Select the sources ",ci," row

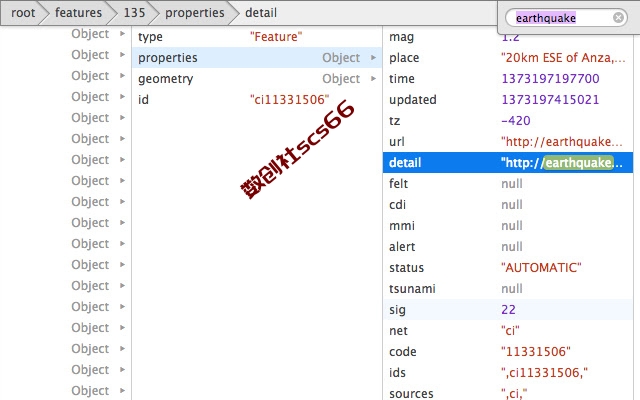pyautogui.click(x=508, y=393)
